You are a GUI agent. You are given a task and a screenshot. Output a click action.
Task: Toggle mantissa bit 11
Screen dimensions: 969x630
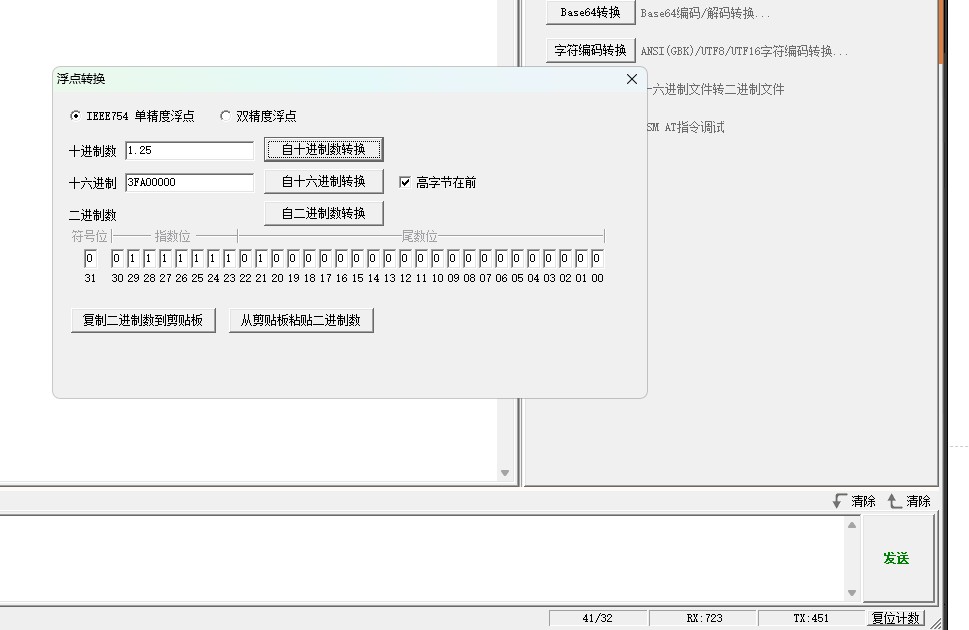coord(421,258)
